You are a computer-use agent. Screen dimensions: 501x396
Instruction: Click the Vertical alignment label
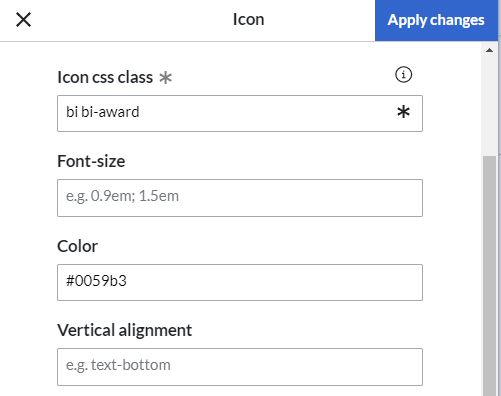point(125,330)
